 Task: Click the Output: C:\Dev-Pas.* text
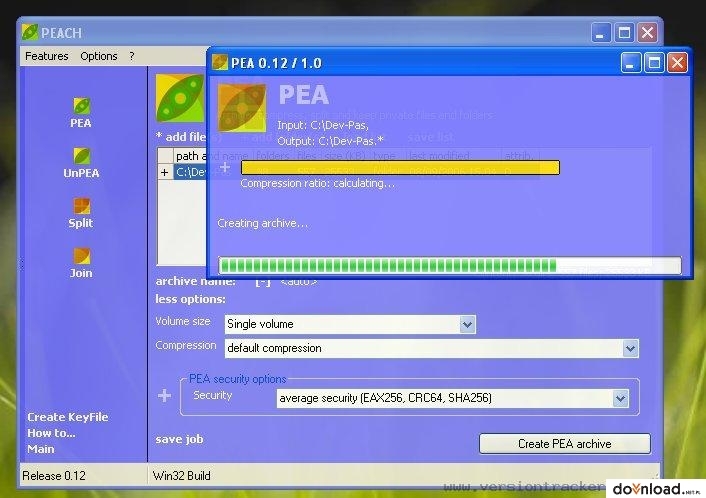[330, 141]
